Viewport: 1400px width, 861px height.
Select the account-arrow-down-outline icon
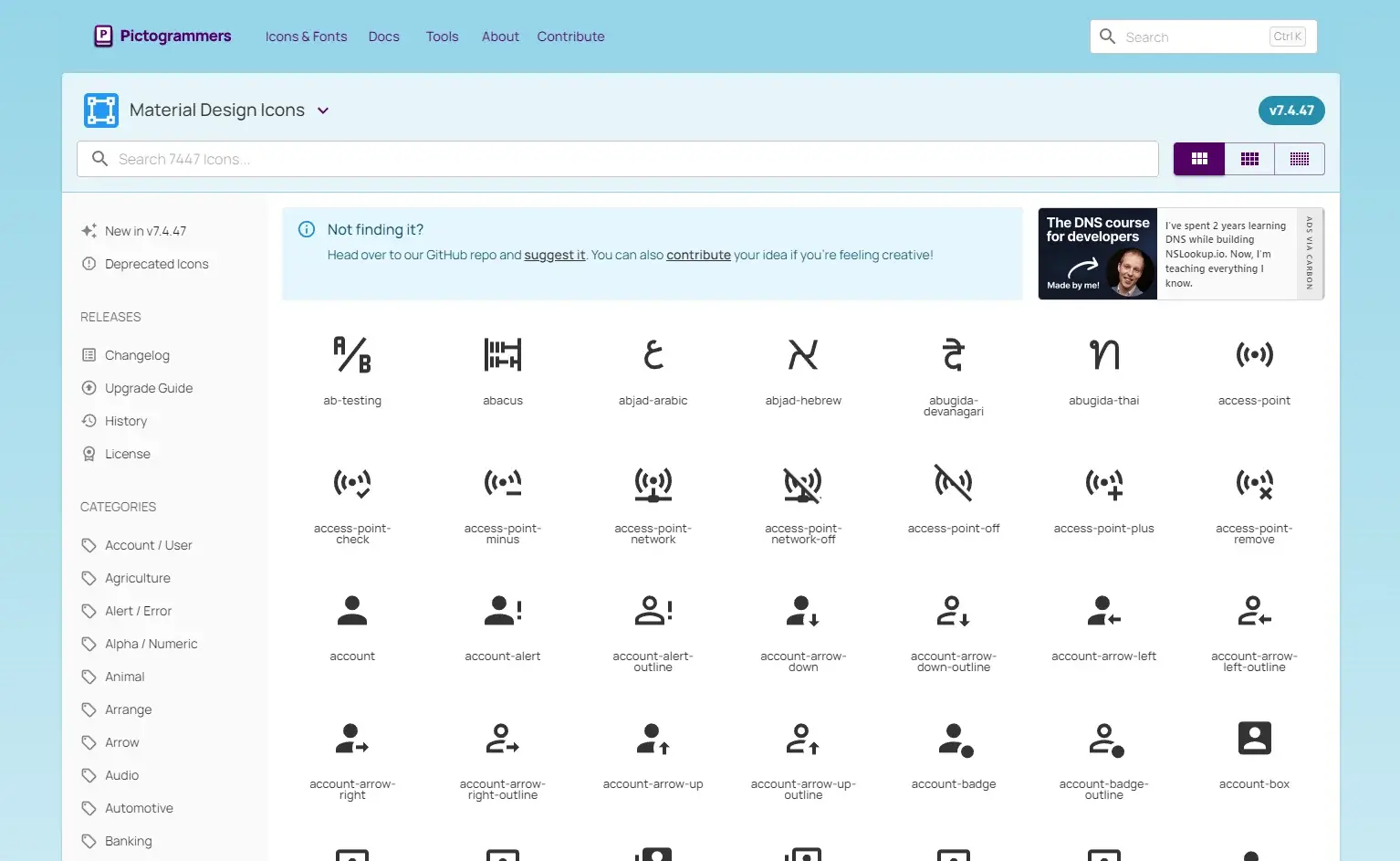(954, 610)
